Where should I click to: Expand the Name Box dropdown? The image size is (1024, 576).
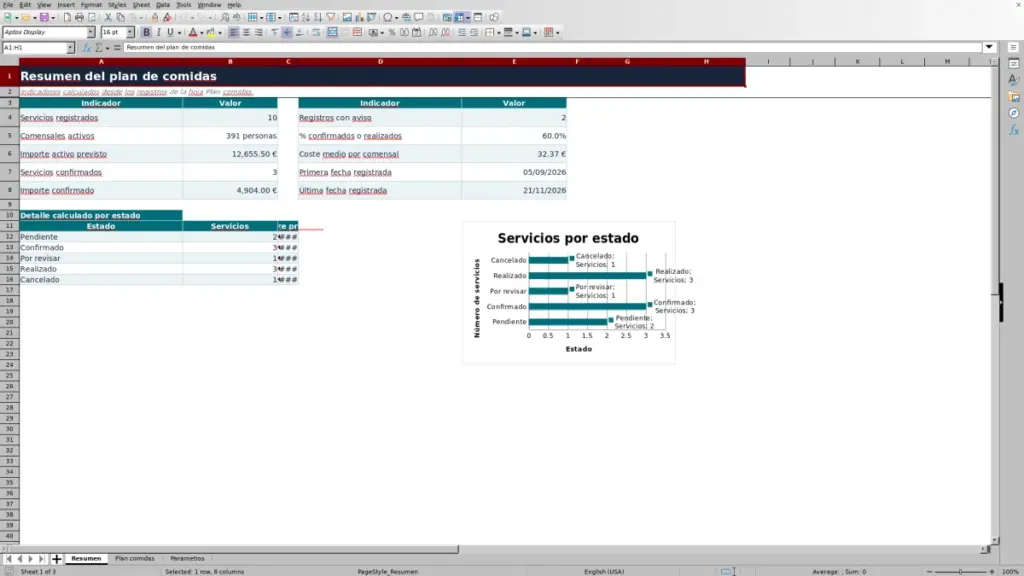(70, 48)
